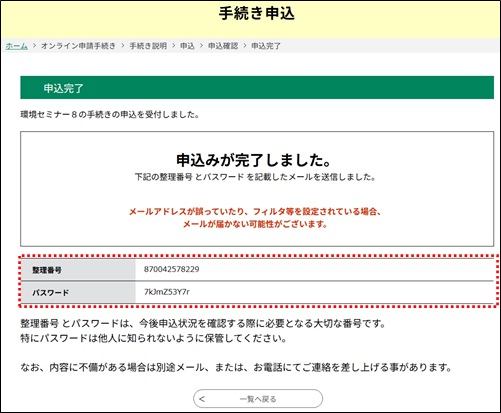
Task: Click the 環境セミナー8 acceptance message
Action: pos(110,115)
